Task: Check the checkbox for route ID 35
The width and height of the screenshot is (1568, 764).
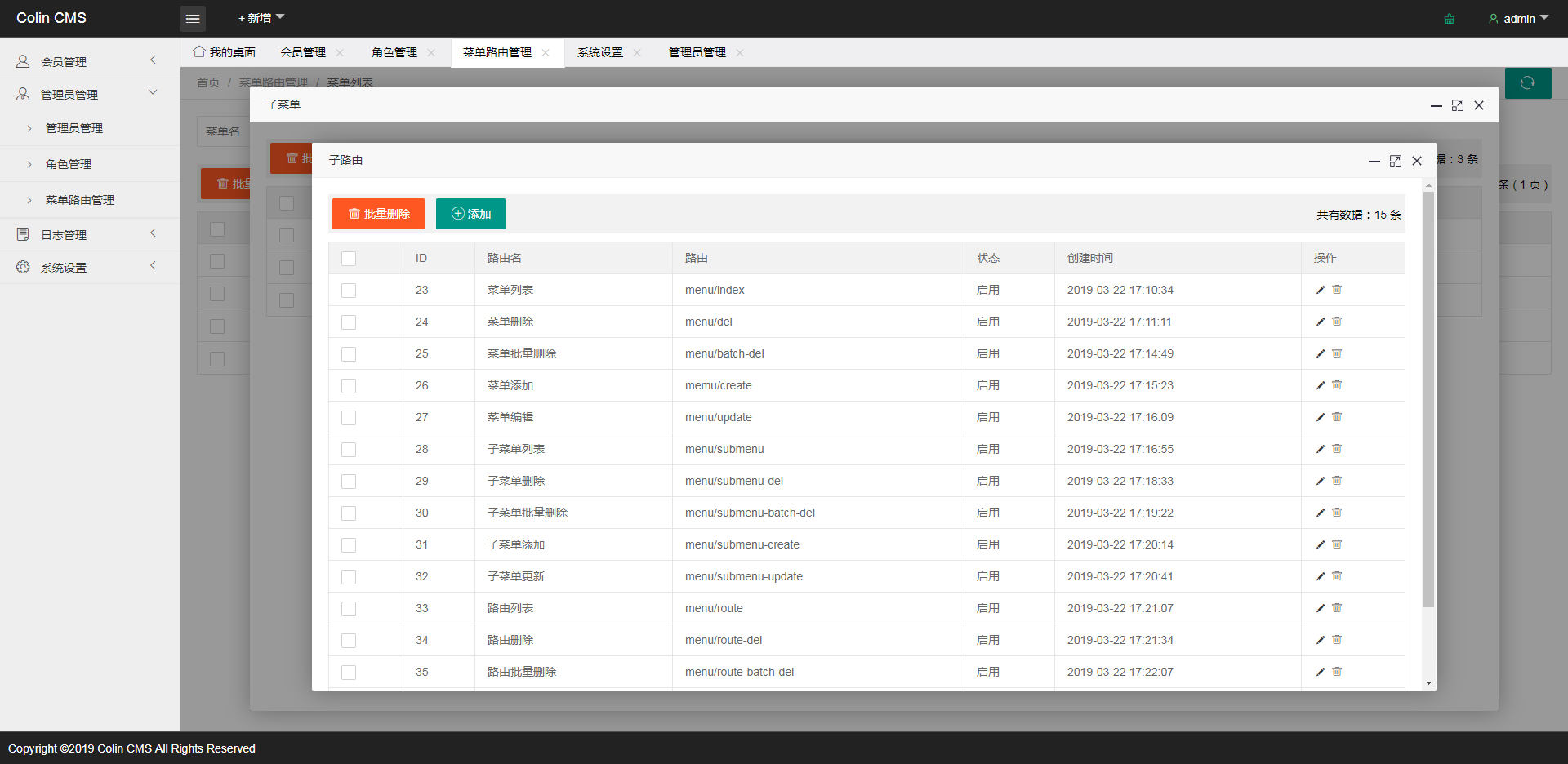Action: coord(349,673)
